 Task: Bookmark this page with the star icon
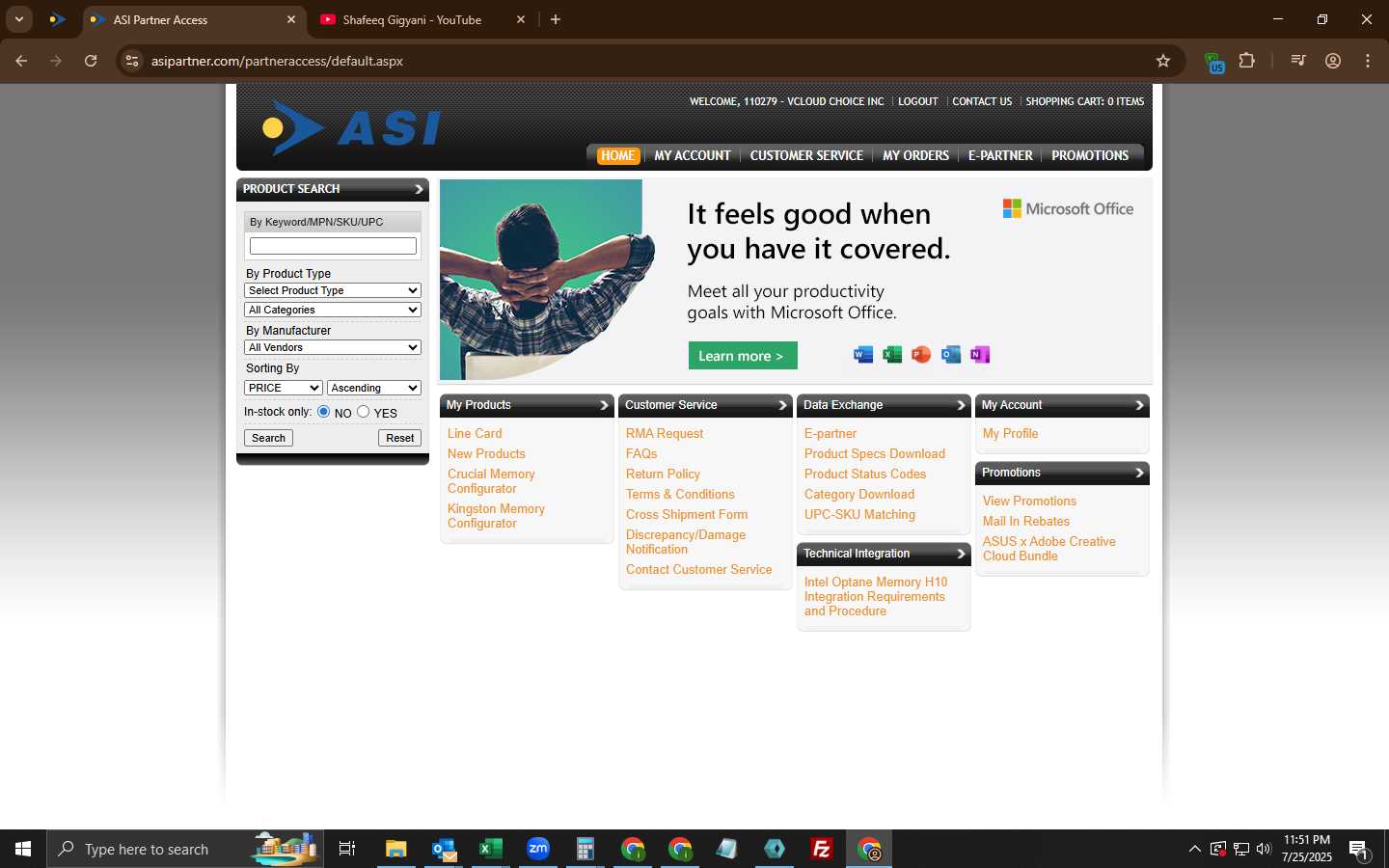[x=1163, y=61]
